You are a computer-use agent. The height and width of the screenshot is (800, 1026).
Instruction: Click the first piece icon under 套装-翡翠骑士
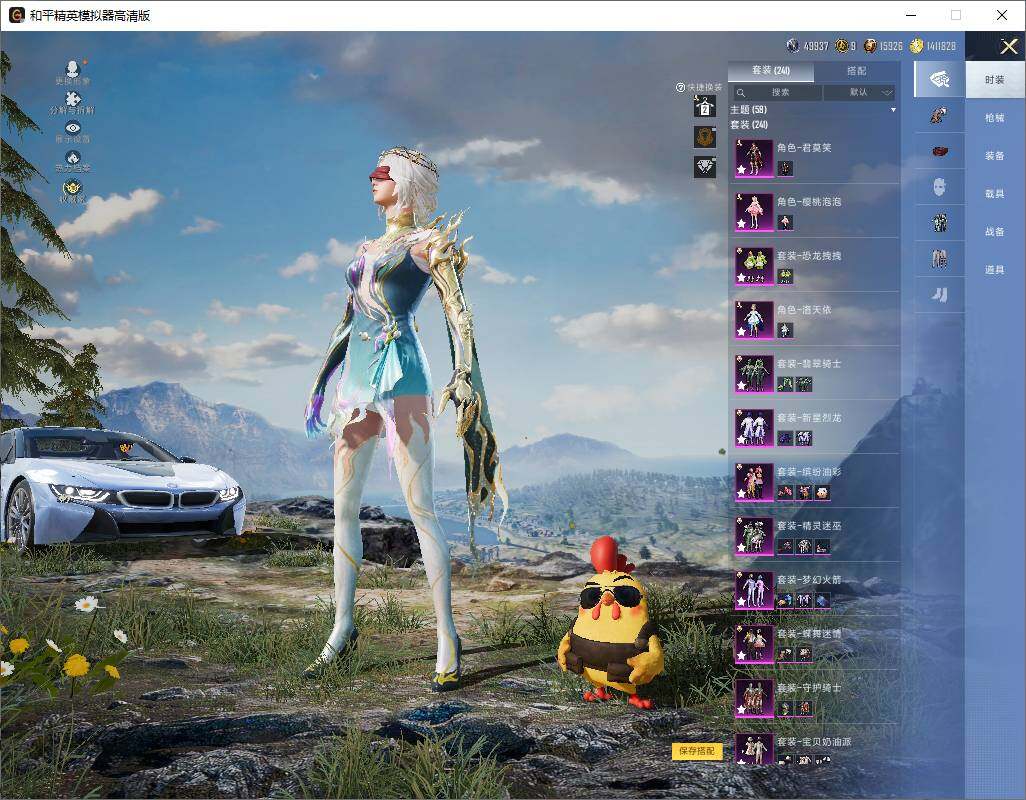pyautogui.click(x=785, y=385)
